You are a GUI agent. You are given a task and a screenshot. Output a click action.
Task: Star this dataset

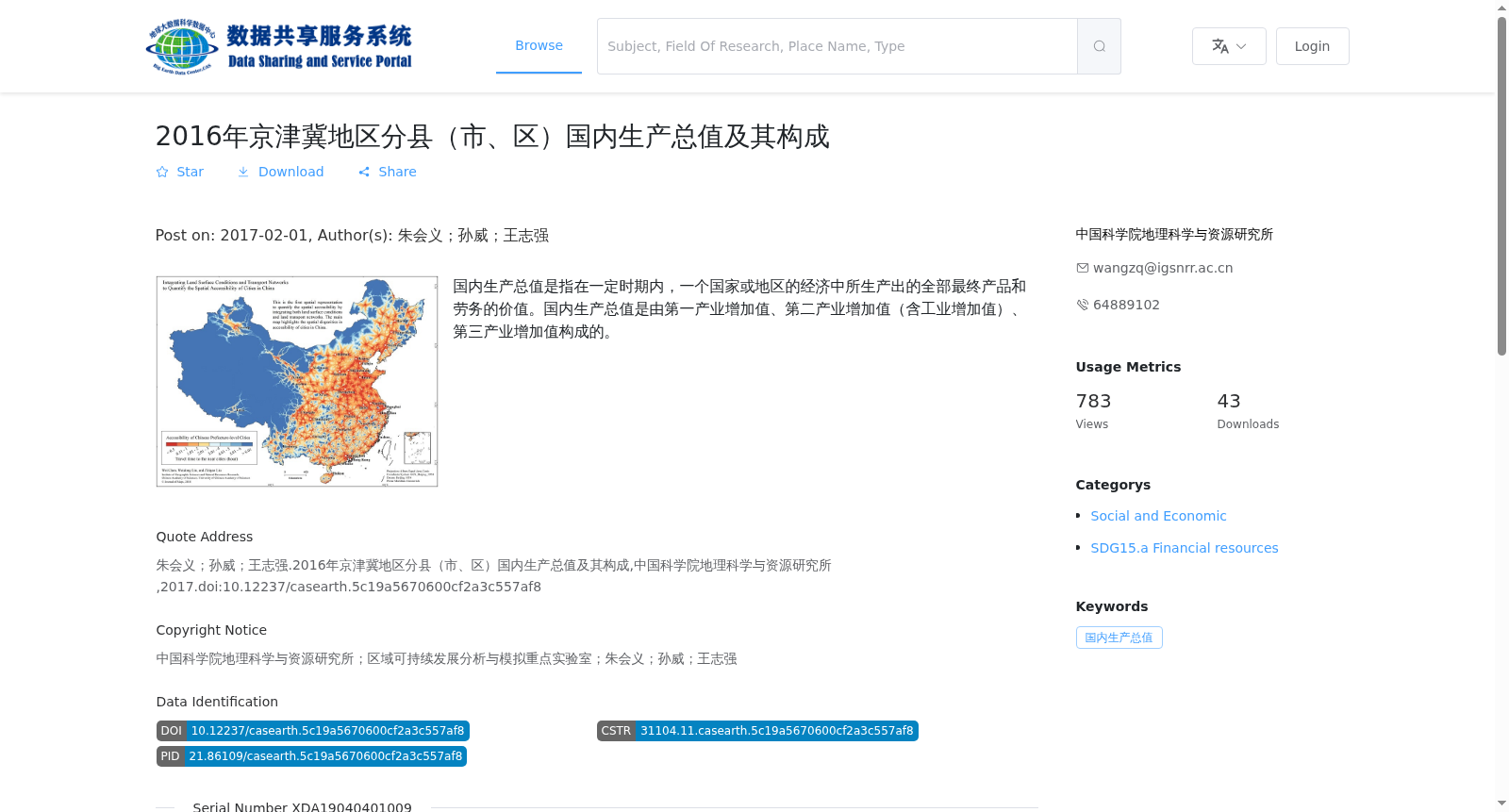click(179, 172)
